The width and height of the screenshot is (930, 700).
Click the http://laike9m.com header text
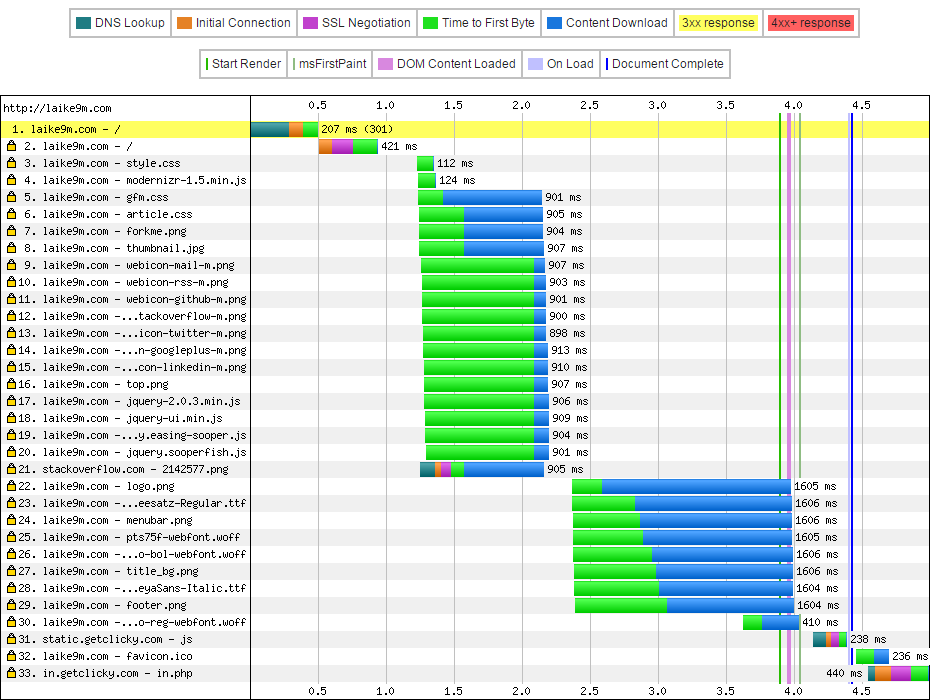[58, 109]
